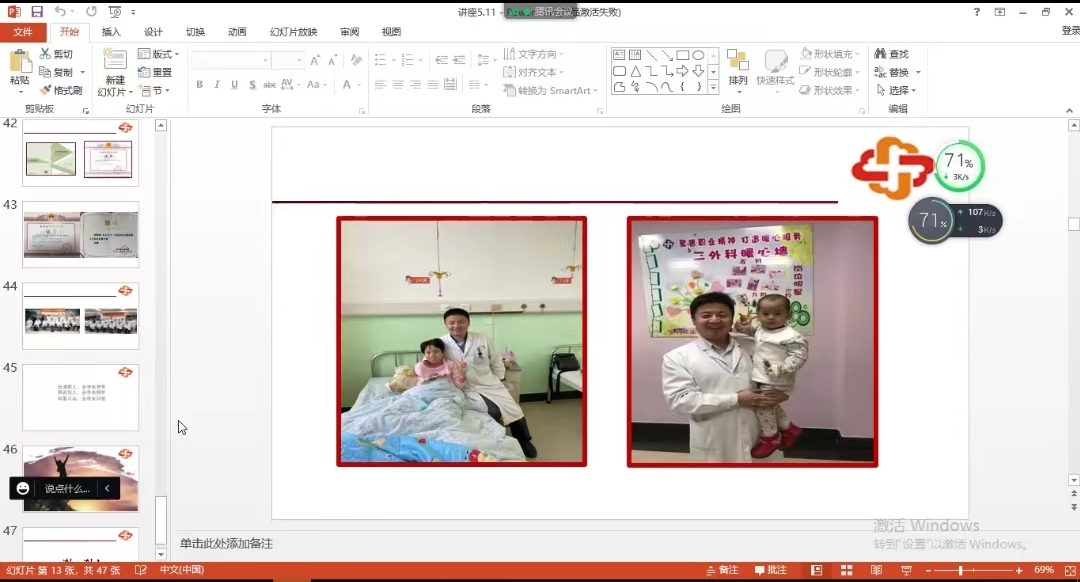
Task: Select the rectangle shape in shapes gallery
Action: pos(682,55)
